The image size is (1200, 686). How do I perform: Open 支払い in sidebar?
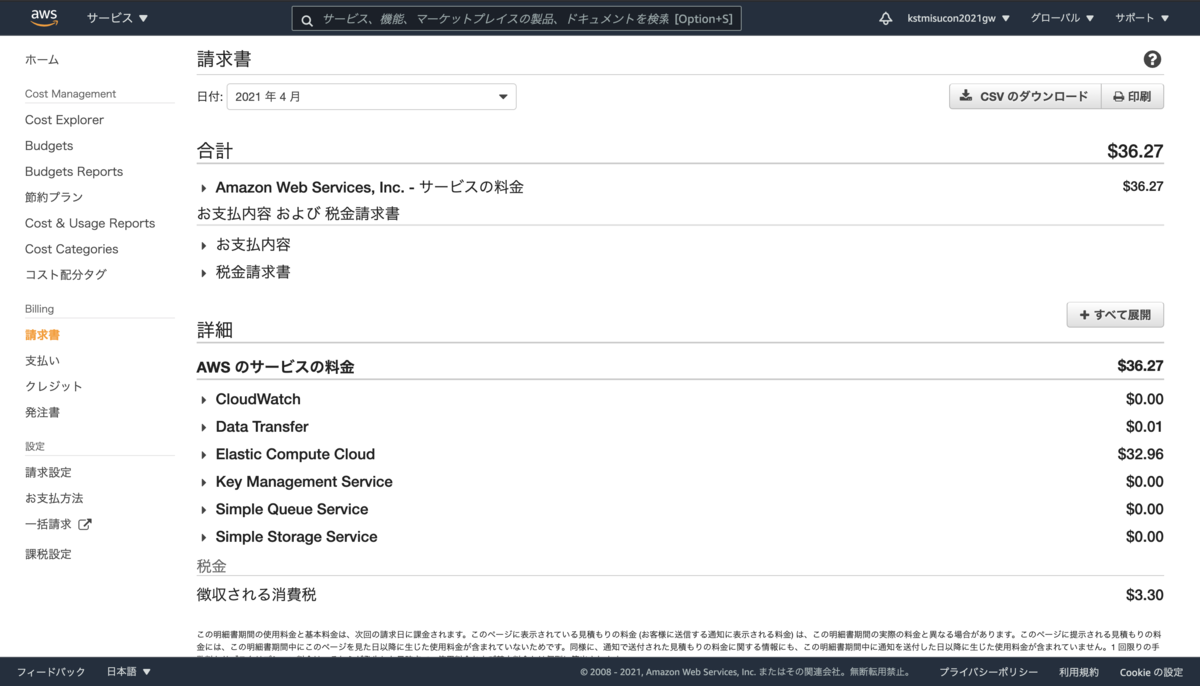point(42,361)
